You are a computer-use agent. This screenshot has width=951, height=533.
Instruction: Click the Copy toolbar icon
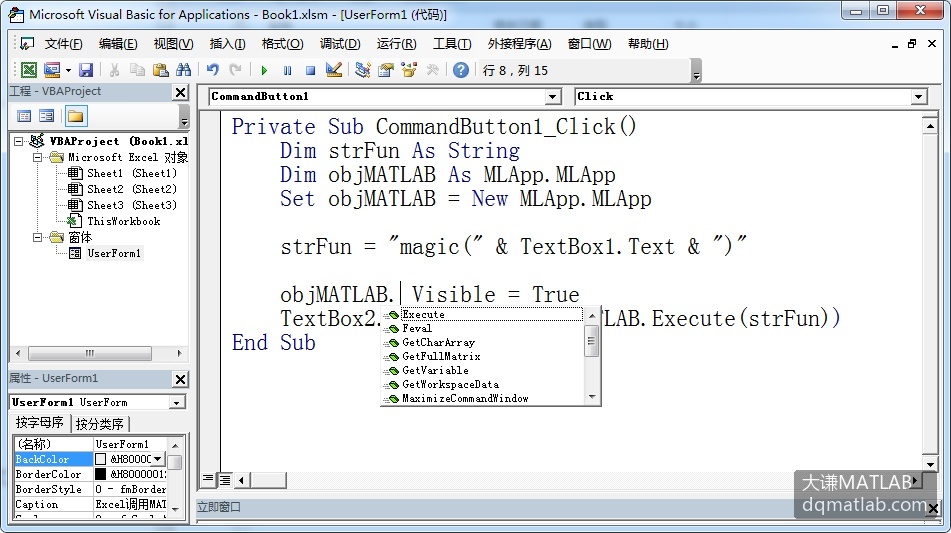tap(138, 70)
